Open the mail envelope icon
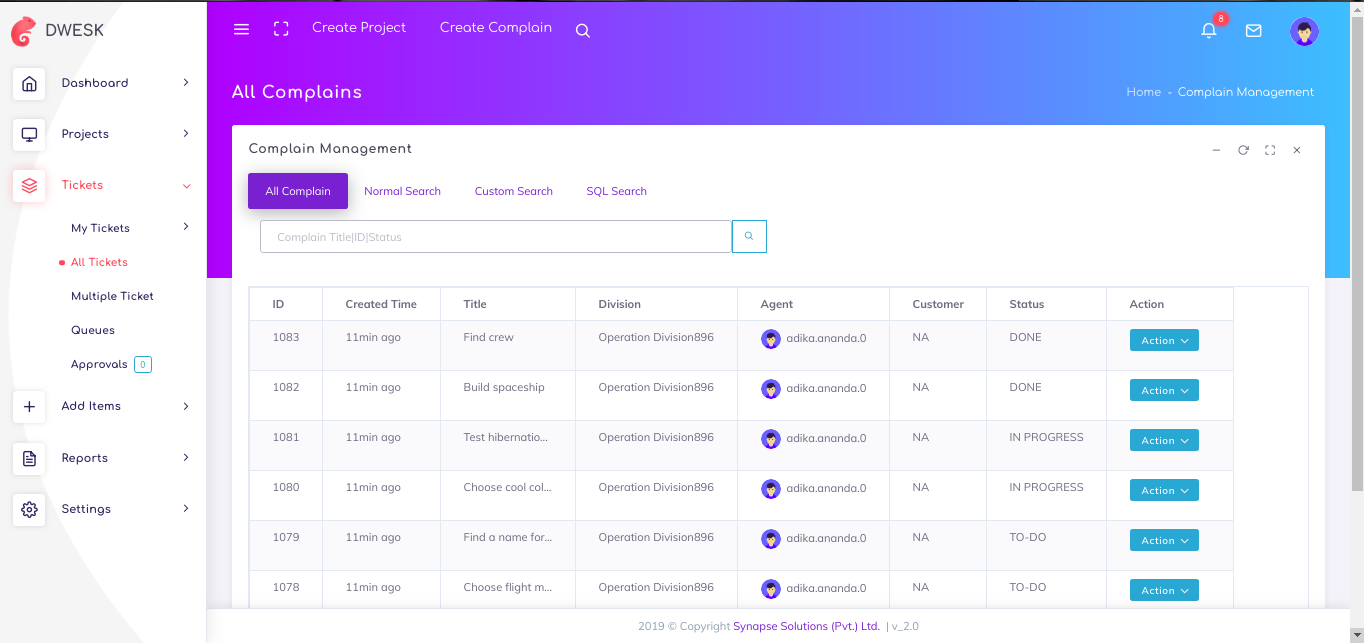1364x643 pixels. coord(1253,31)
